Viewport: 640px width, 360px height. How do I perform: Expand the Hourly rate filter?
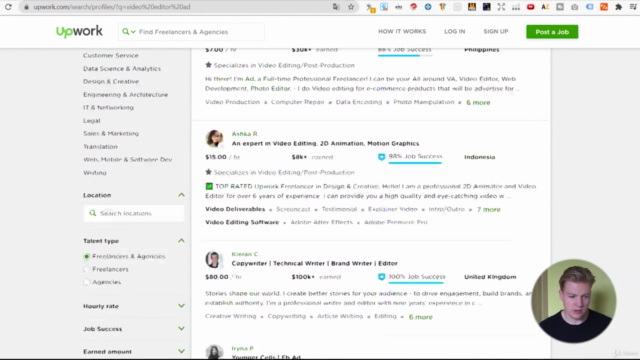pyautogui.click(x=181, y=306)
